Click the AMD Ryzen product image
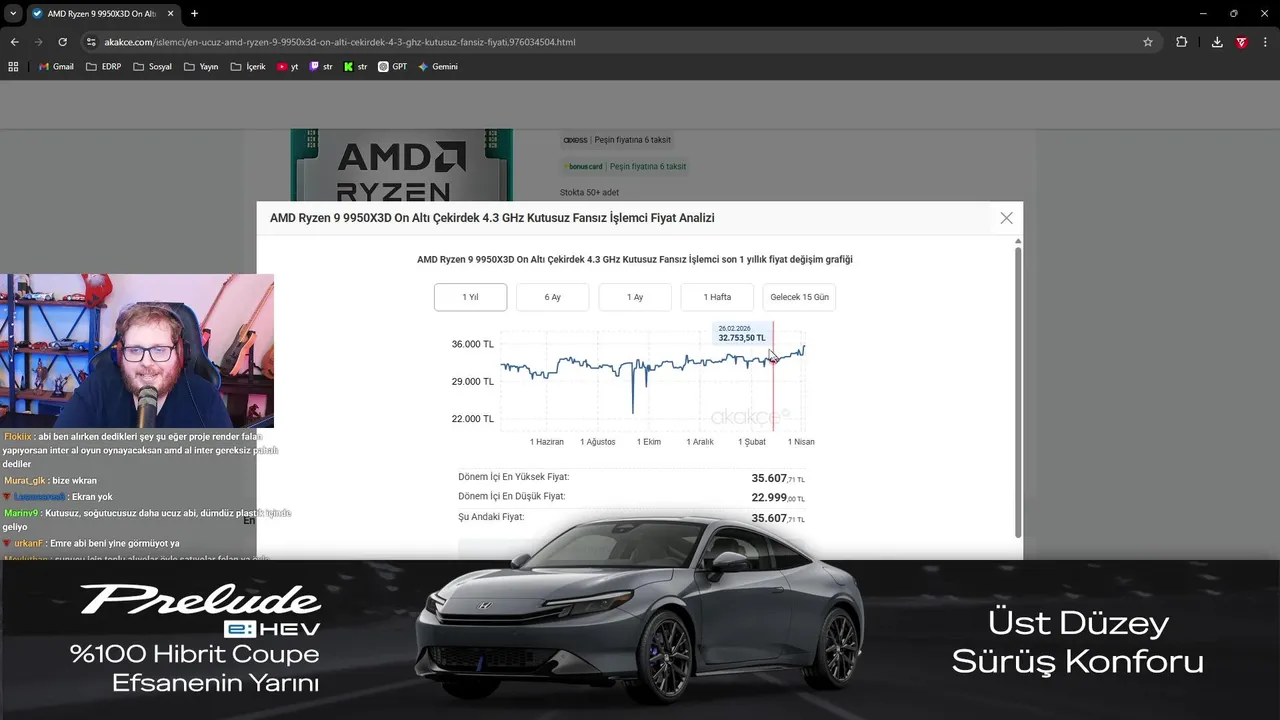This screenshot has height=720, width=1280. pyautogui.click(x=401, y=166)
